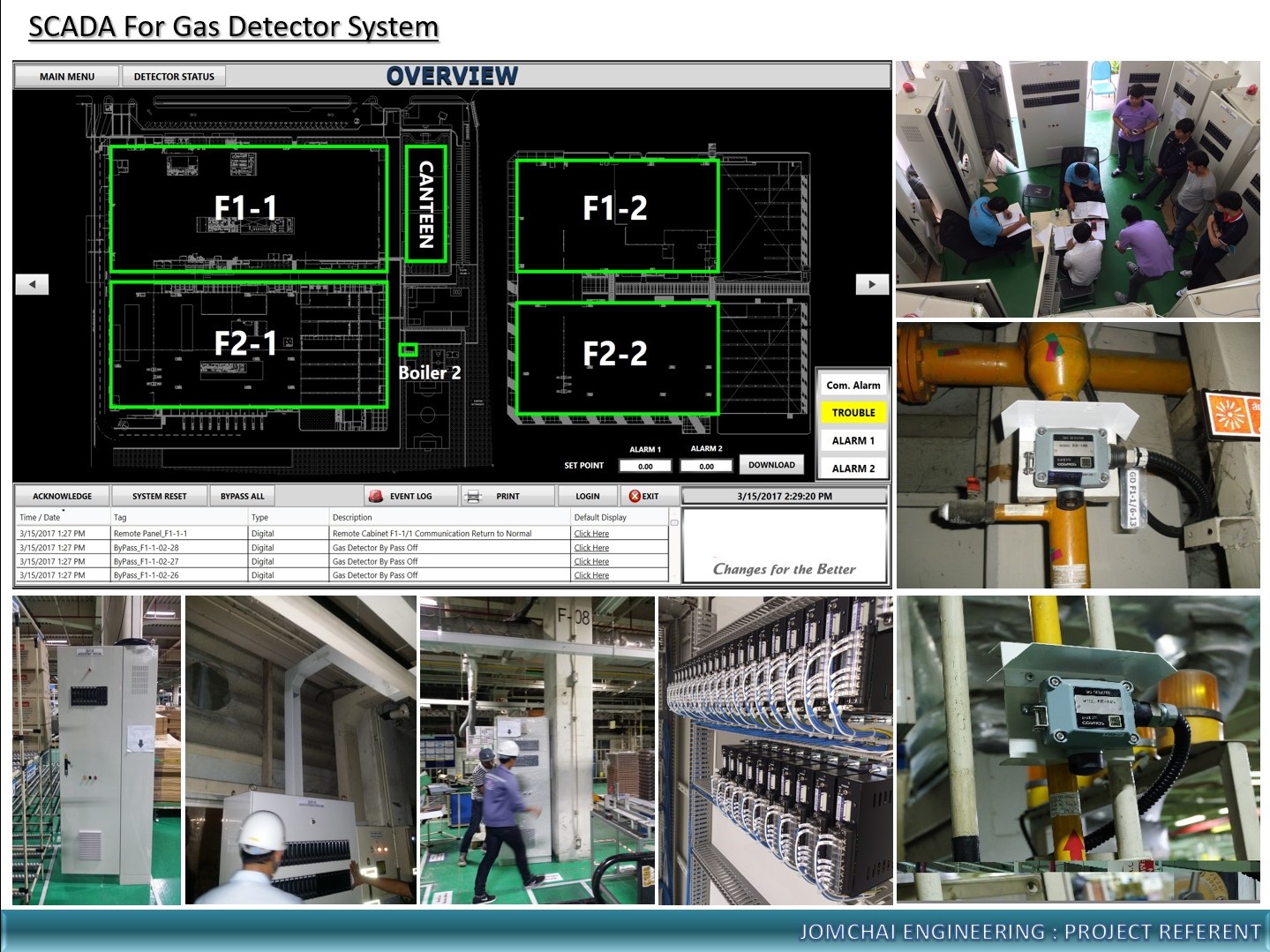Click the event list scrollbar
Viewport: 1270px width, 952px height.
click(674, 547)
